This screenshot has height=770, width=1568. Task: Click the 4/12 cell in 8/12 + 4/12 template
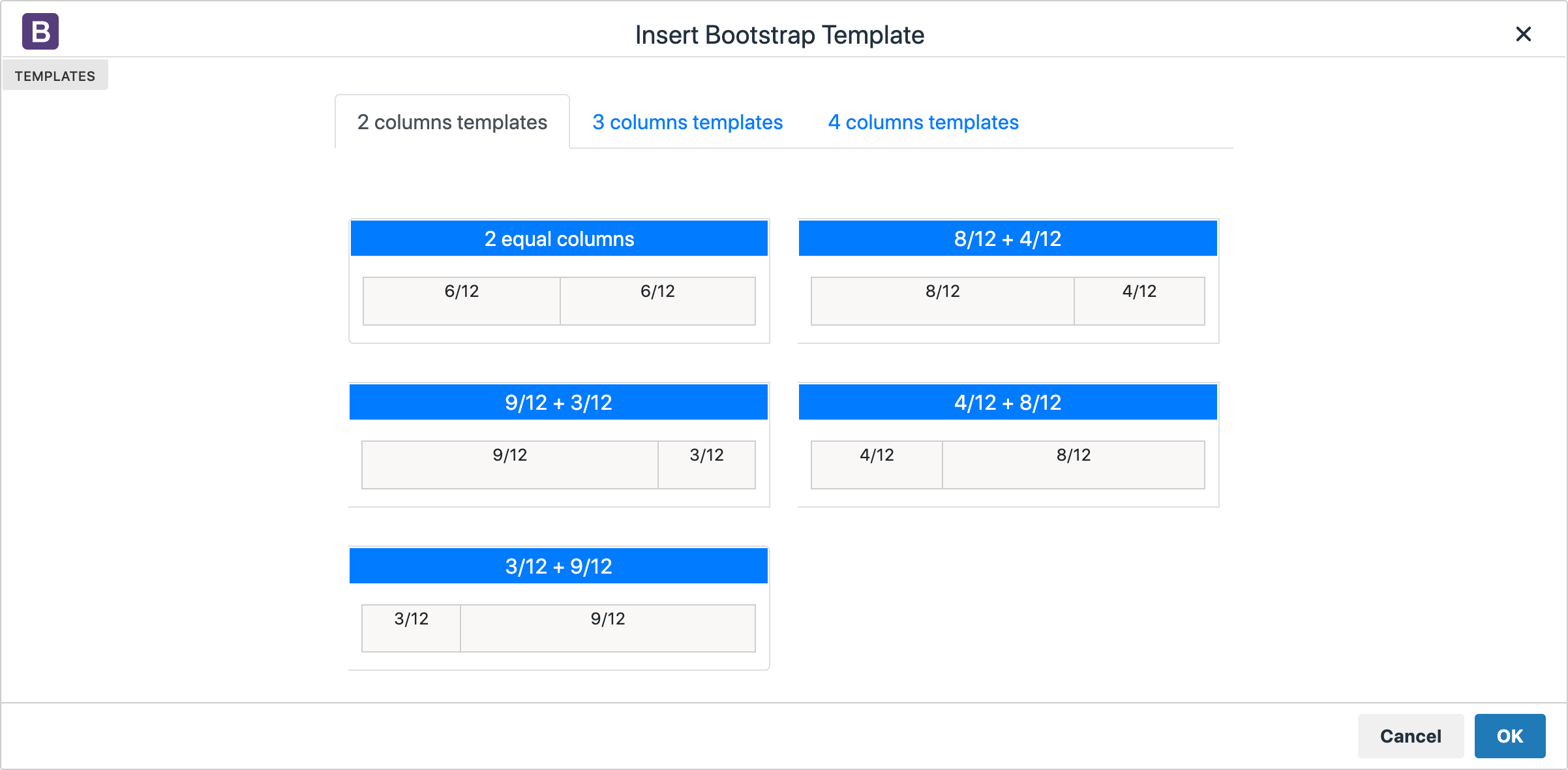tap(1139, 301)
